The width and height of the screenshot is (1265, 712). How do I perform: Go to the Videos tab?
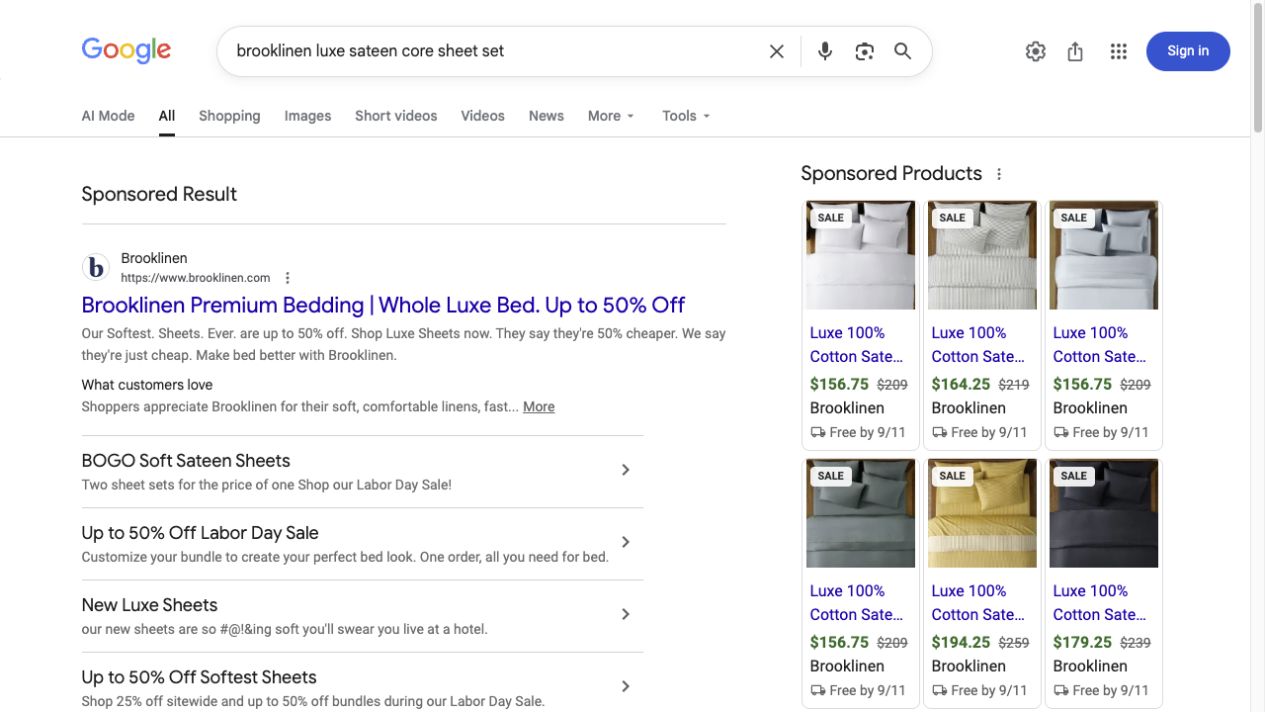[483, 116]
